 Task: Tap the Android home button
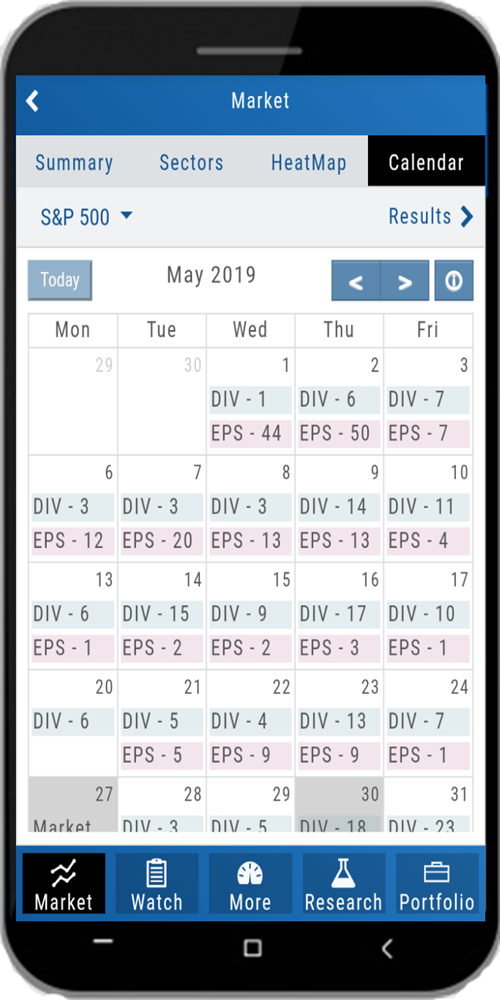(x=253, y=948)
